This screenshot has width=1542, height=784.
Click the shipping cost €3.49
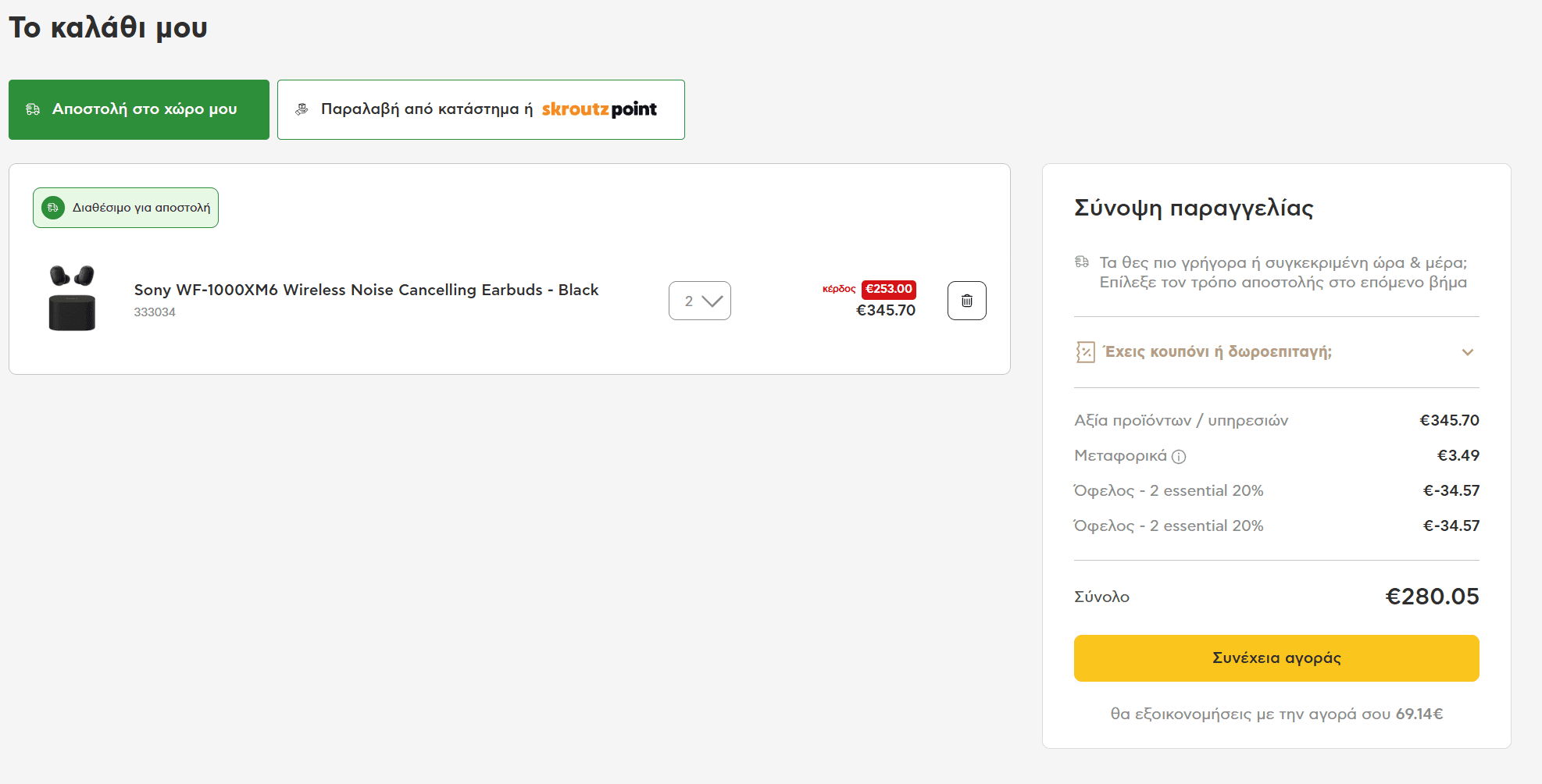[1458, 455]
